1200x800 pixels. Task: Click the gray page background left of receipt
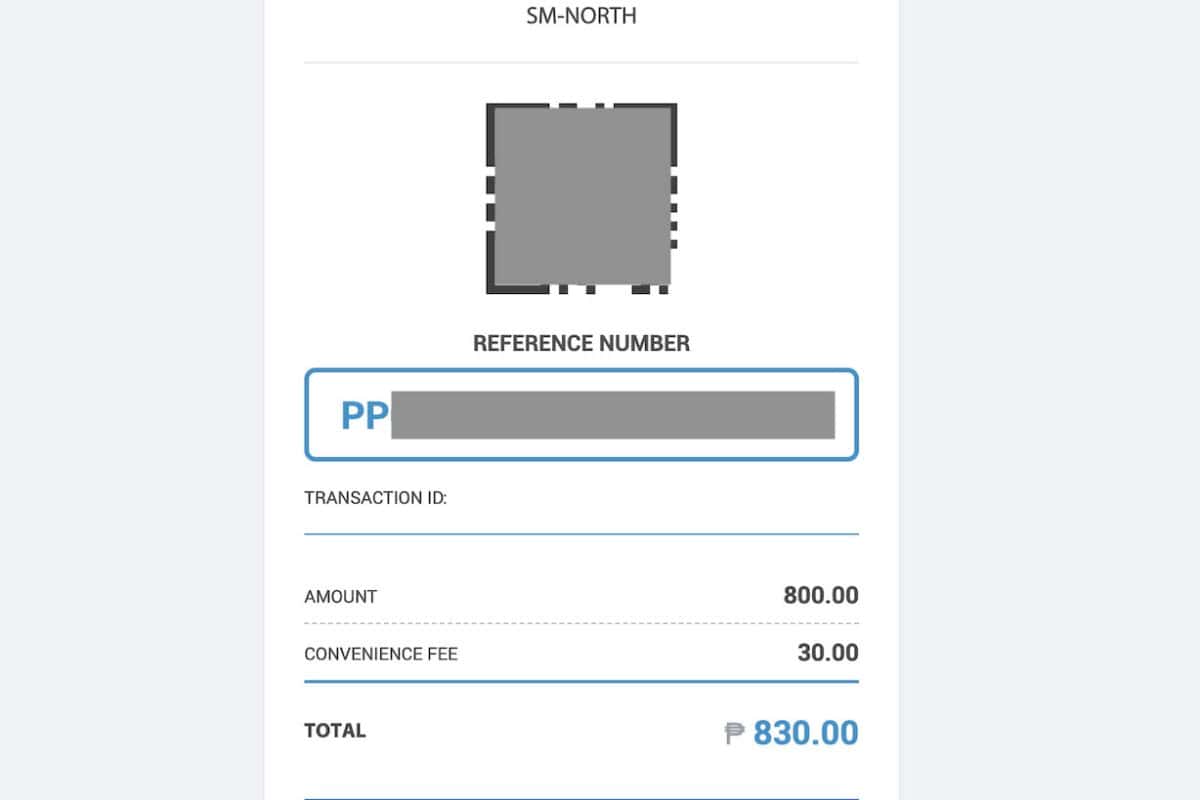point(130,400)
